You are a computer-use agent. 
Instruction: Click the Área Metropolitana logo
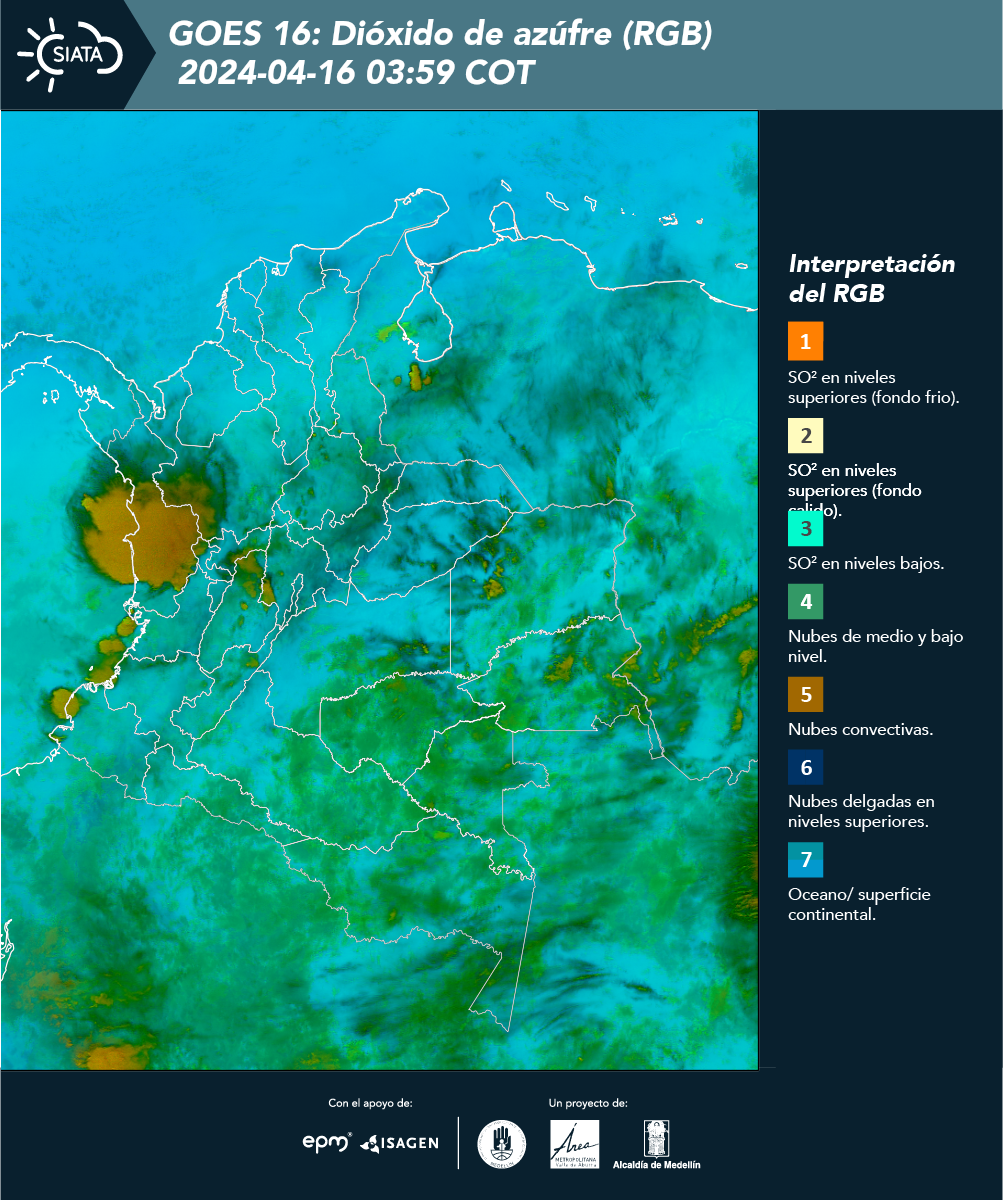[x=575, y=1144]
